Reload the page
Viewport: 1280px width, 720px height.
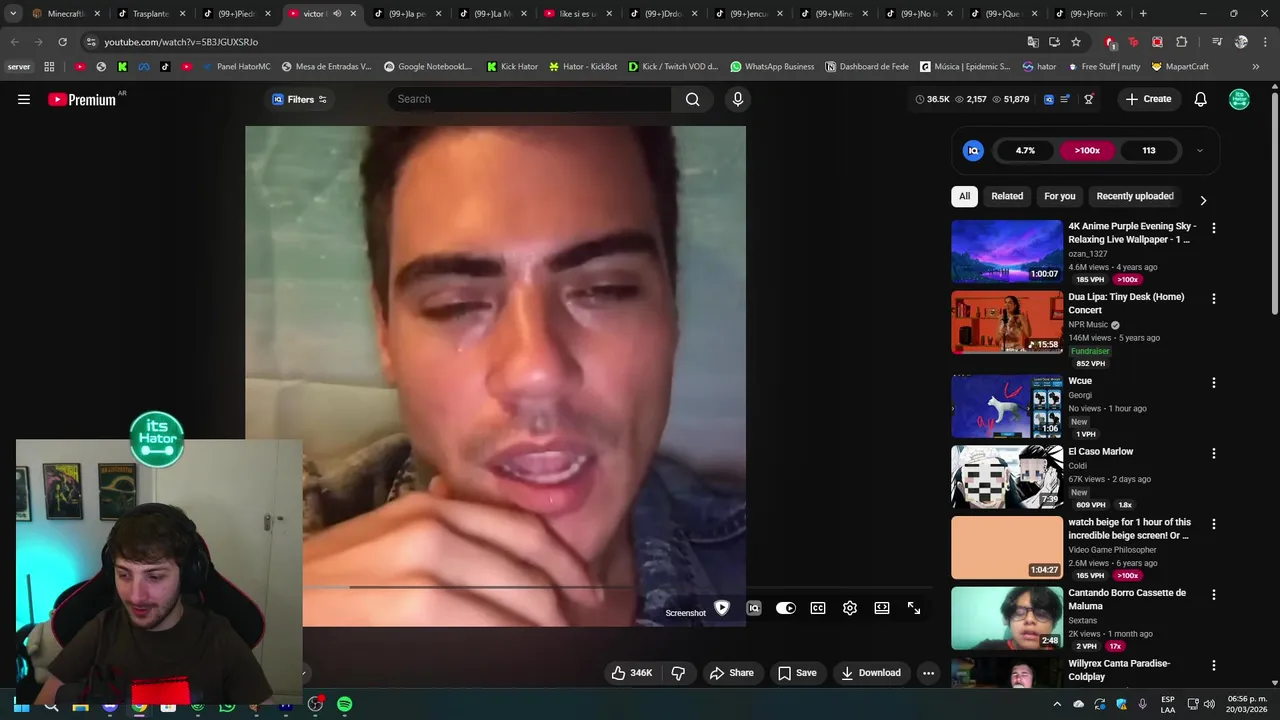62,42
